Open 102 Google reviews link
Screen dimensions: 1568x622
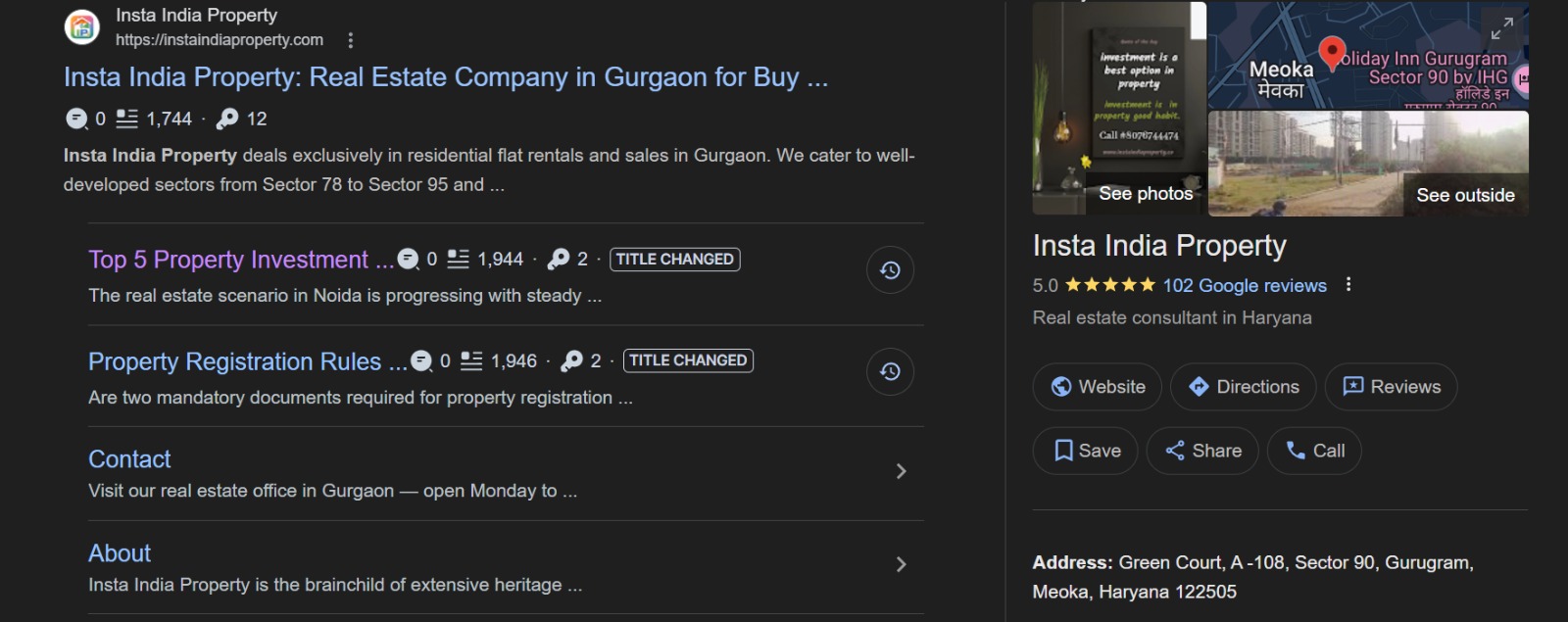(1245, 285)
